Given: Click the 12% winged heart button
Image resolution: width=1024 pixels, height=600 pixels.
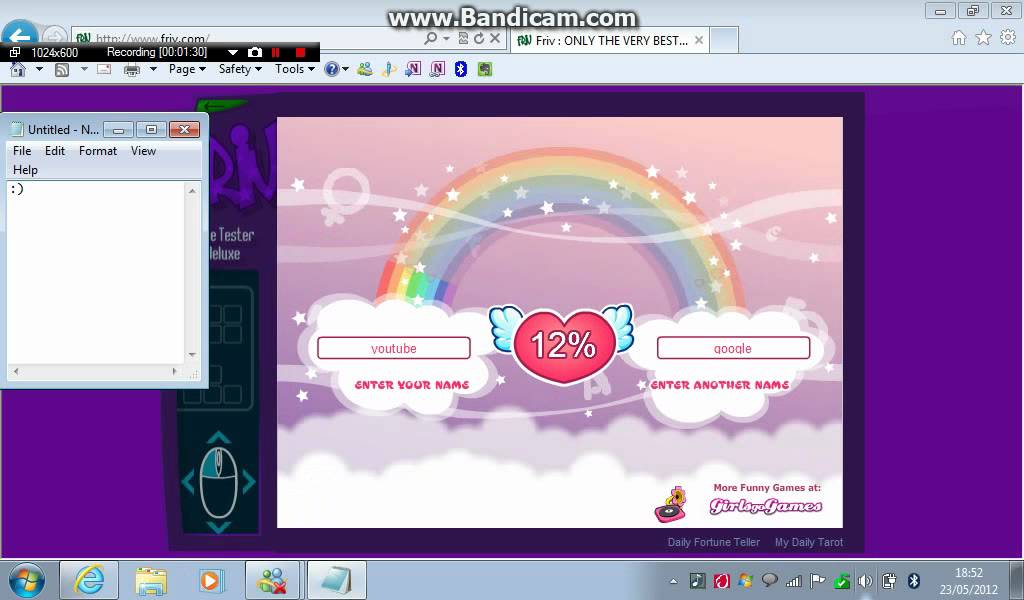Looking at the screenshot, I should pyautogui.click(x=562, y=344).
